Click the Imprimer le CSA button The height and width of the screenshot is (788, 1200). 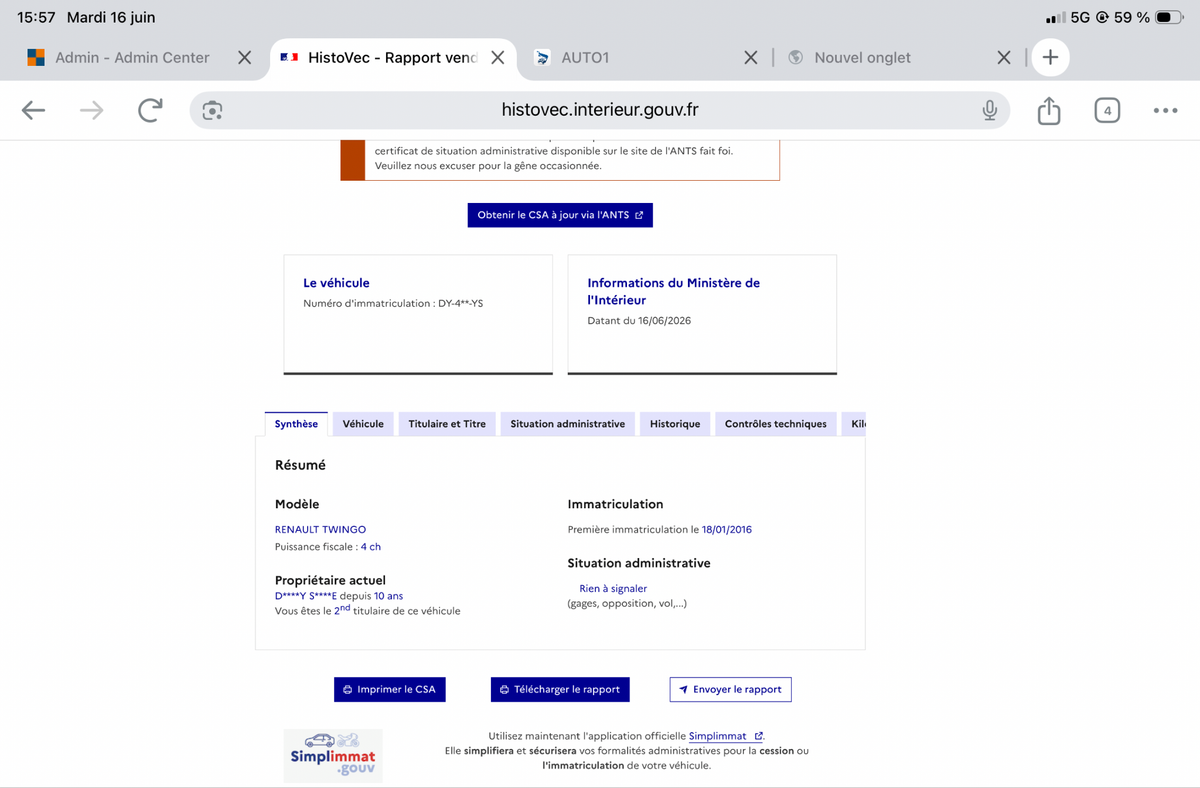point(390,689)
